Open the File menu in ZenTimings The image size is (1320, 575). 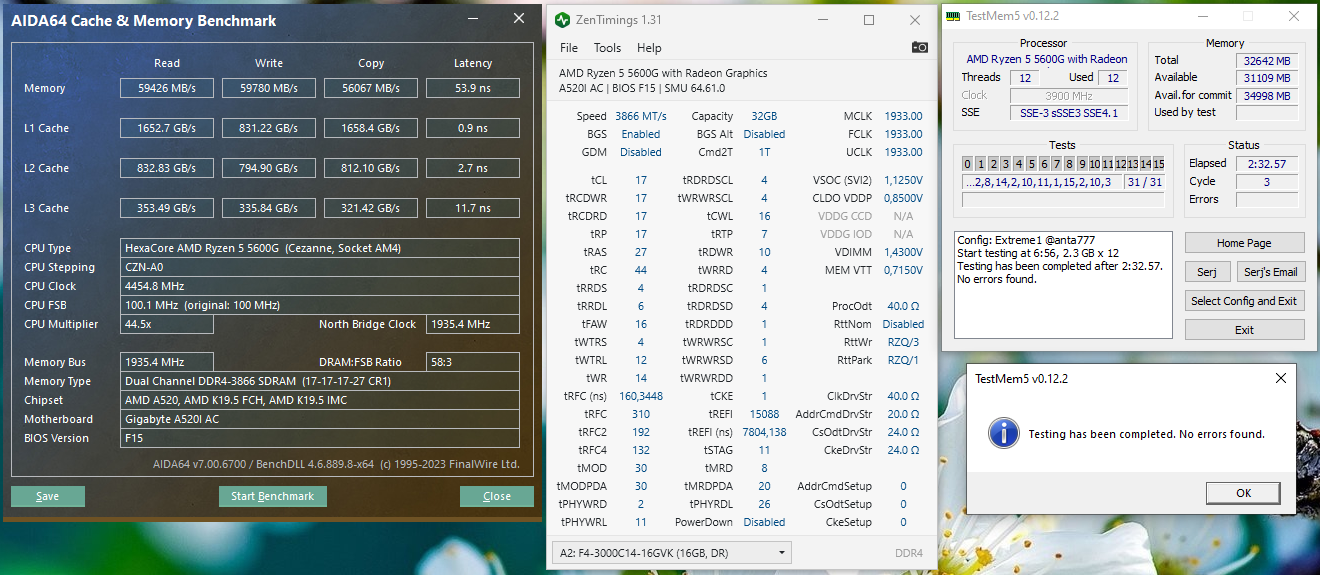pyautogui.click(x=569, y=48)
